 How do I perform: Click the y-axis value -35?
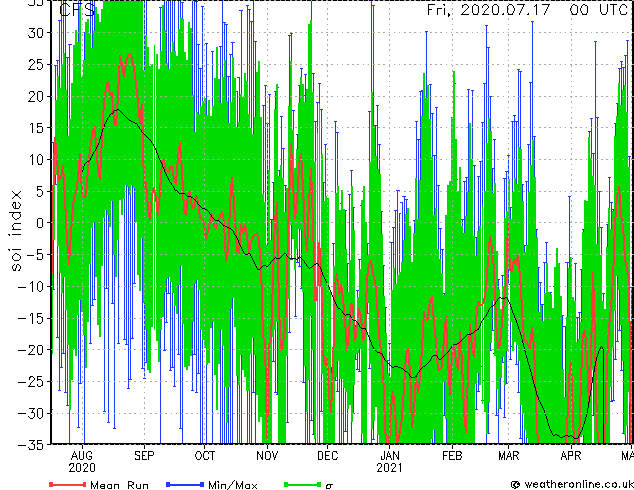pyautogui.click(x=31, y=445)
